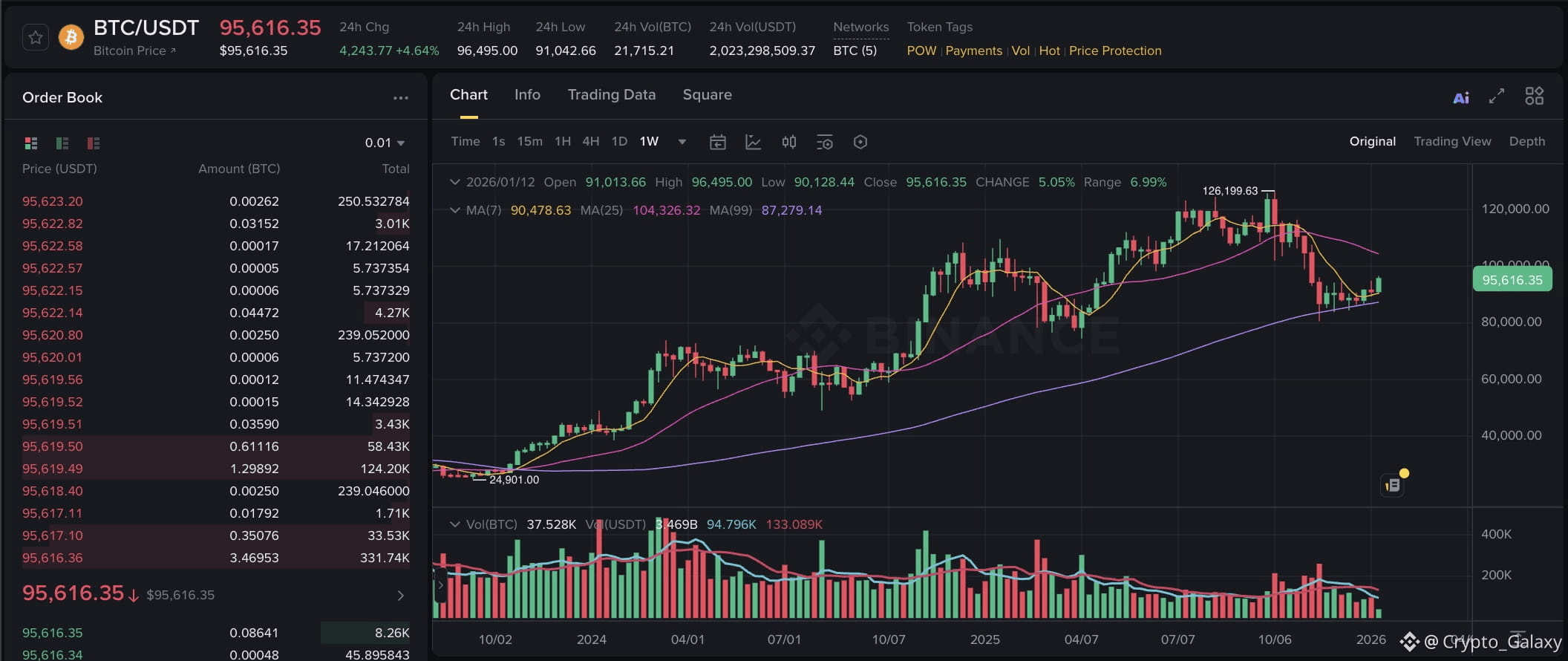Click the large last price 95,616.35 in order book
Image resolution: width=1568 pixels, height=661 pixels.
73,593
